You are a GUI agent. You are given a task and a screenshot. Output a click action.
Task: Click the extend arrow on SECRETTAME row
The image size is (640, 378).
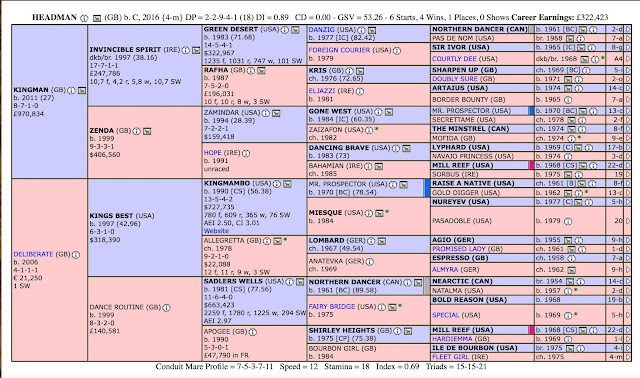[628, 120]
